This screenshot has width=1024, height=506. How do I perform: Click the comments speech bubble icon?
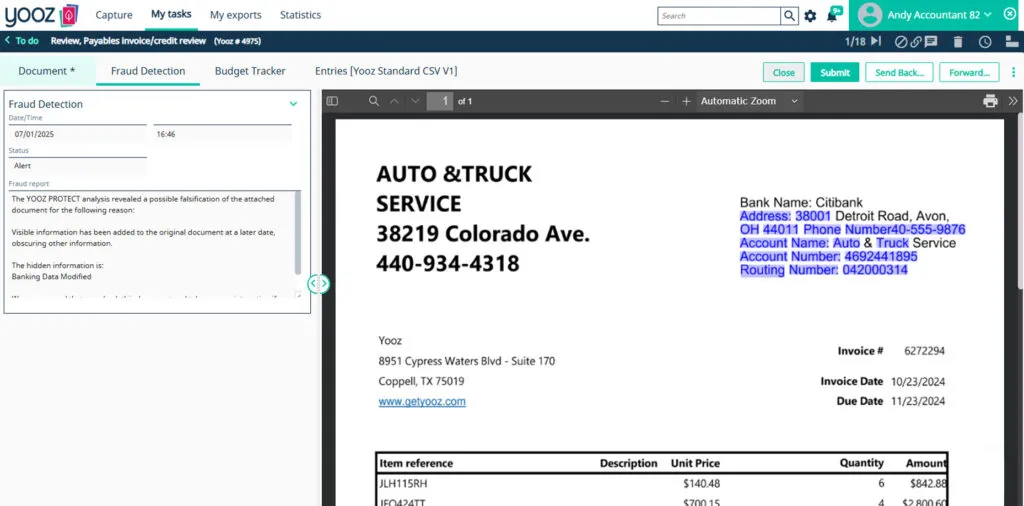[x=931, y=41]
